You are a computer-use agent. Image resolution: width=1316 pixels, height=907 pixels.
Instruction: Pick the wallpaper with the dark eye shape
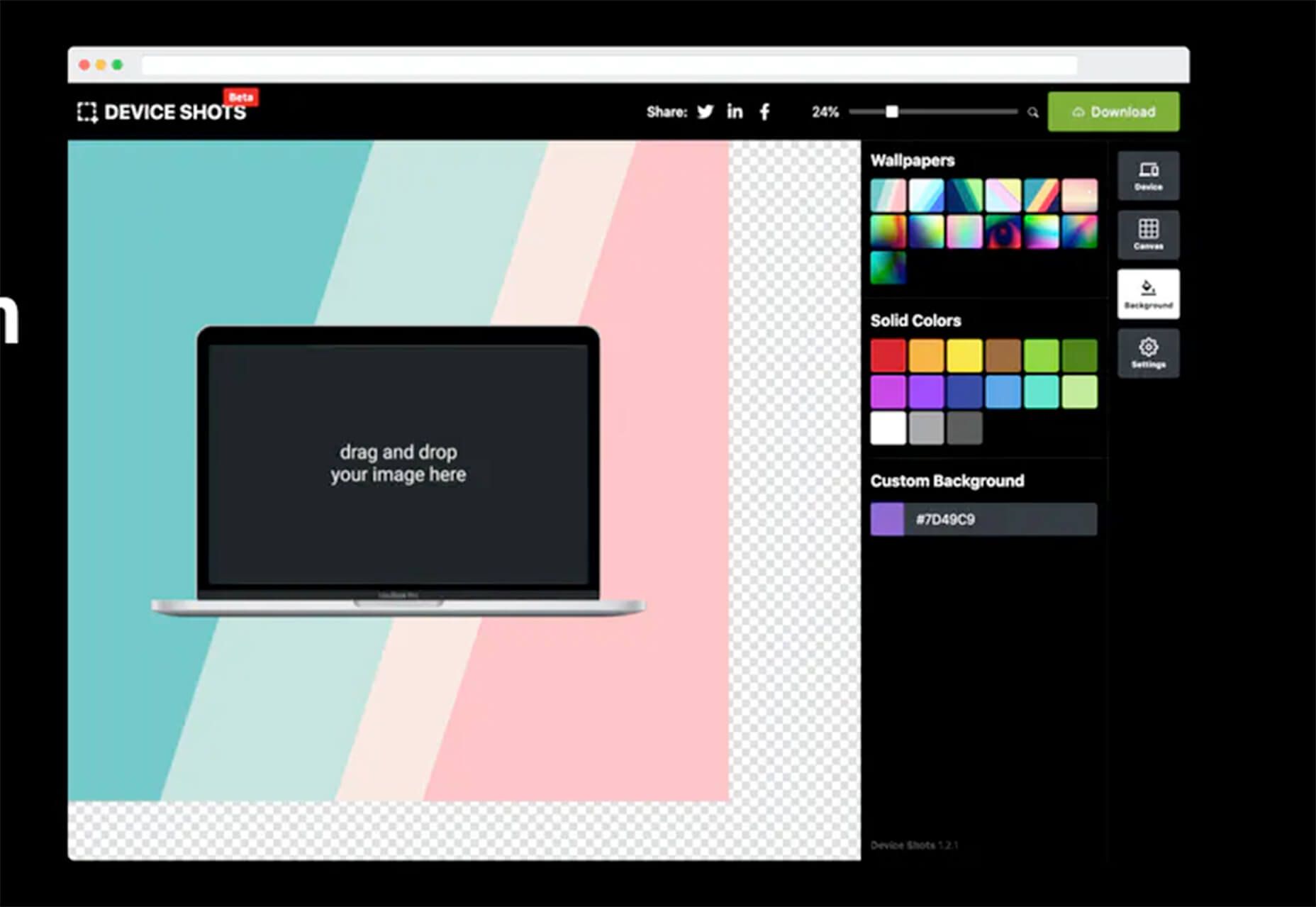click(1003, 232)
